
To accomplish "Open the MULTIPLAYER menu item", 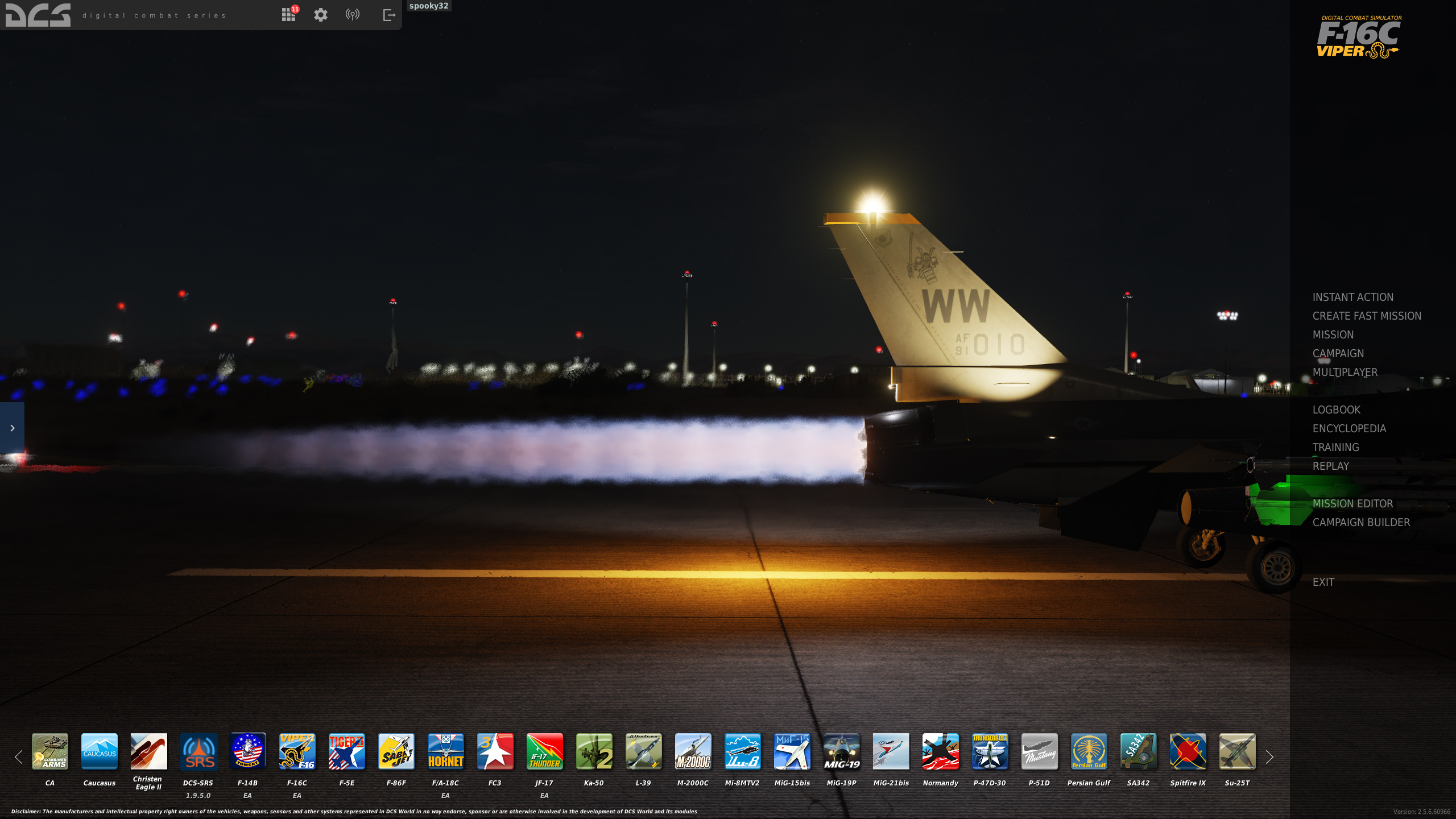I will click(1345, 372).
